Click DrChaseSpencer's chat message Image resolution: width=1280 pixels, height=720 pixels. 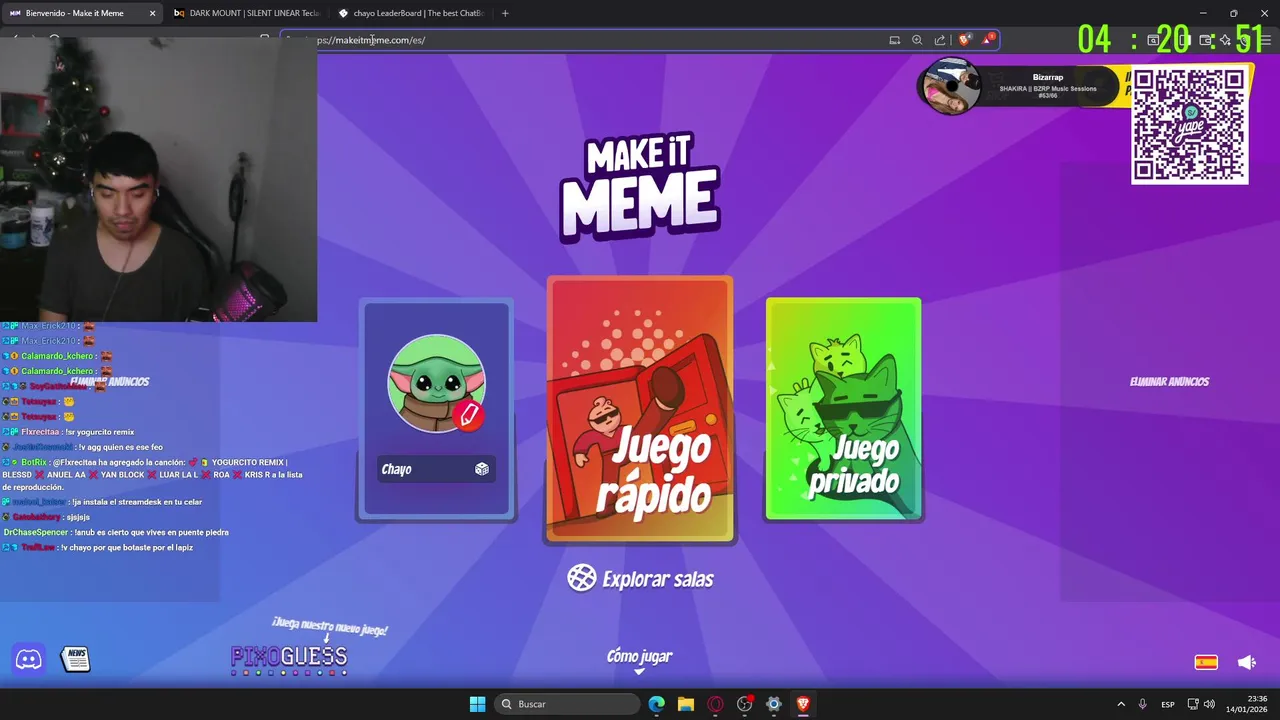116,532
